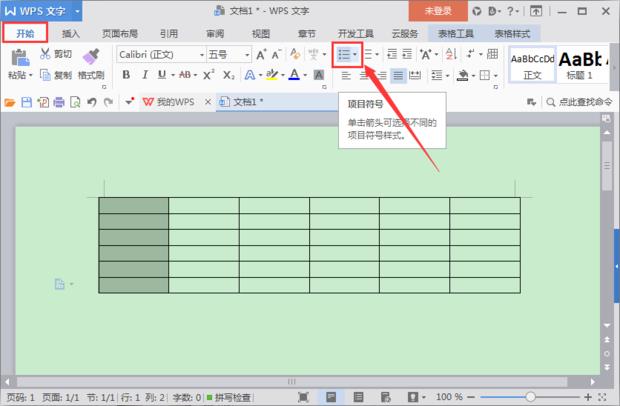Decrease font size with the A- icon
This screenshot has height=406, width=620.
[276, 54]
